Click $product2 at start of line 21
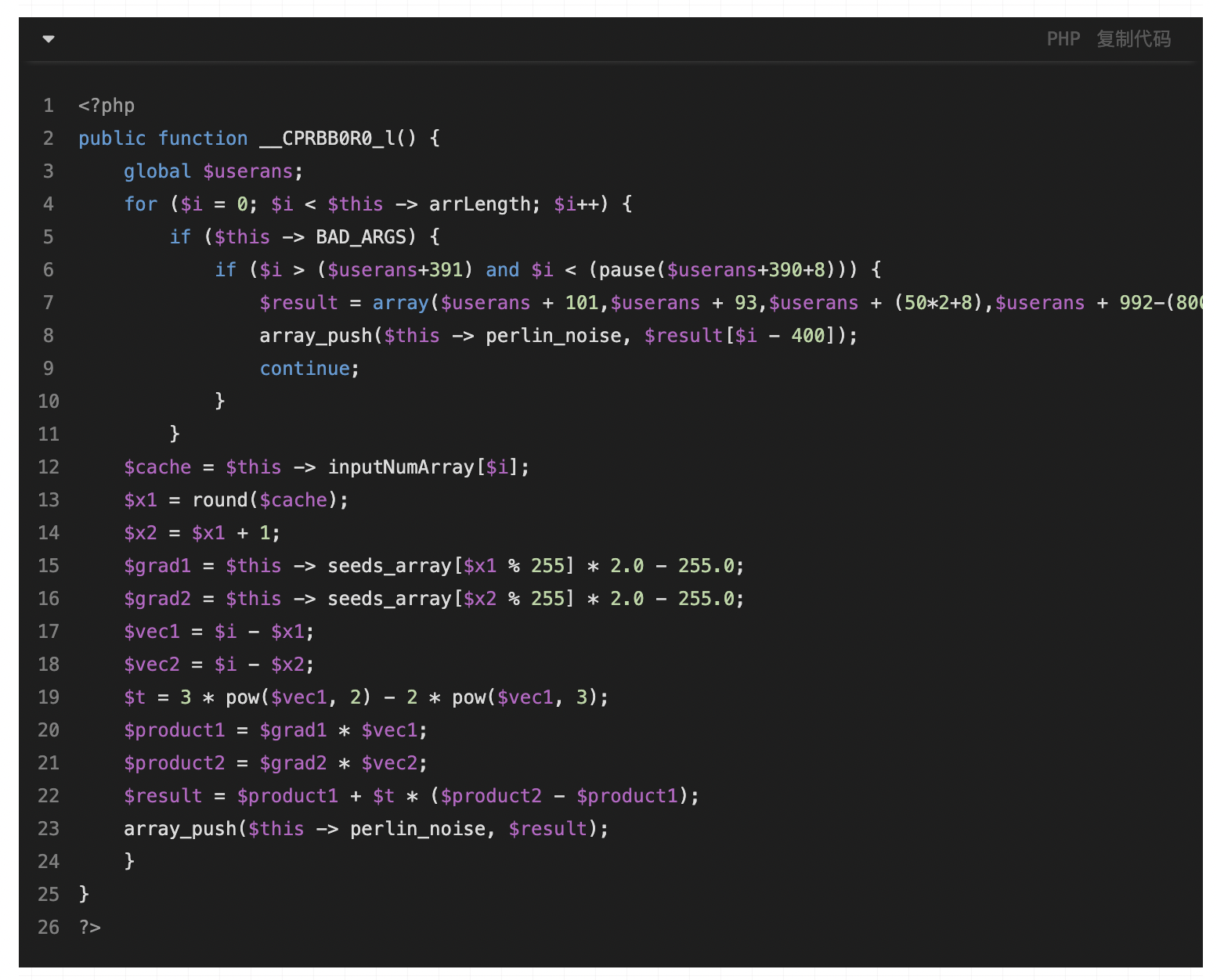This screenshot has width=1217, height=980. pyautogui.click(x=174, y=763)
